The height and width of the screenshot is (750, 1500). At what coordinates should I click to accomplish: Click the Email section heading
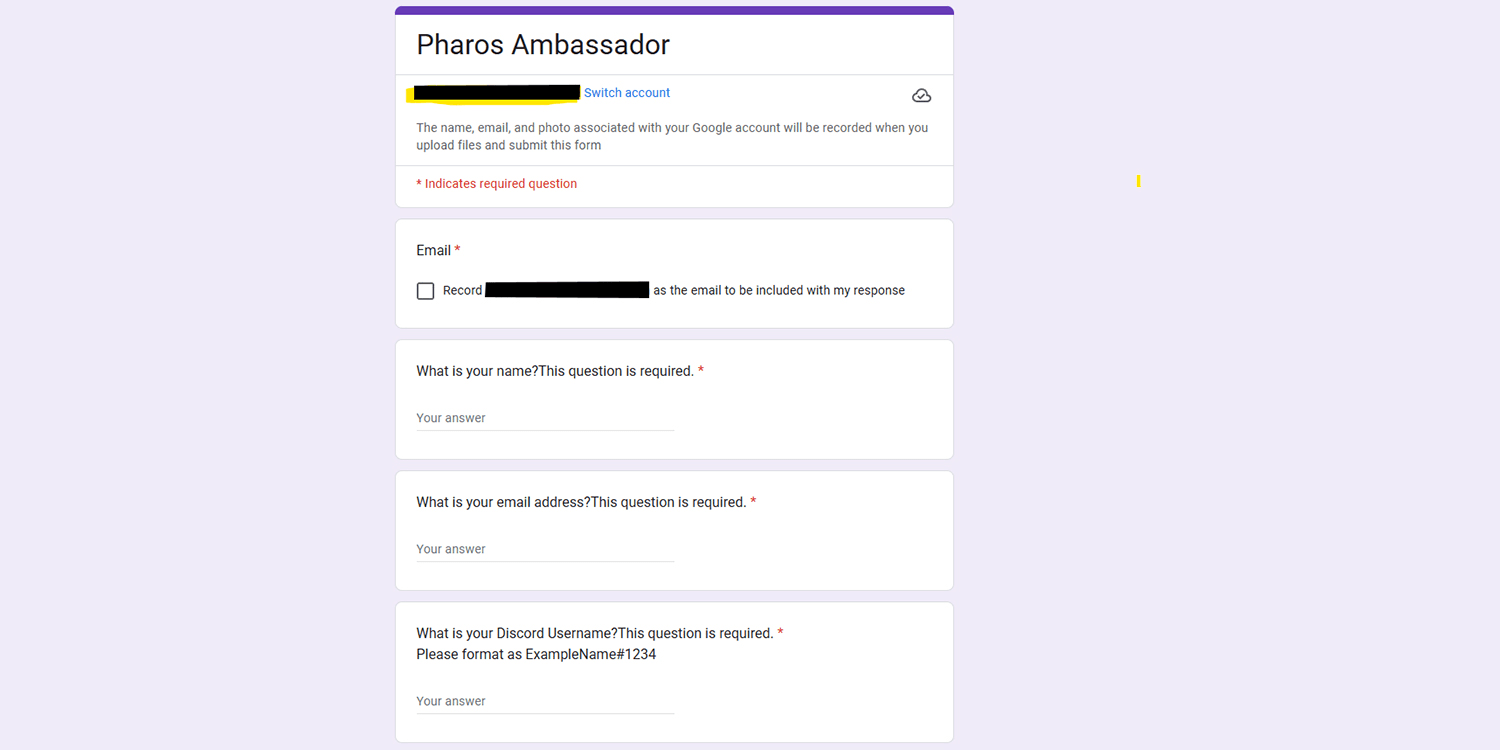(x=433, y=251)
